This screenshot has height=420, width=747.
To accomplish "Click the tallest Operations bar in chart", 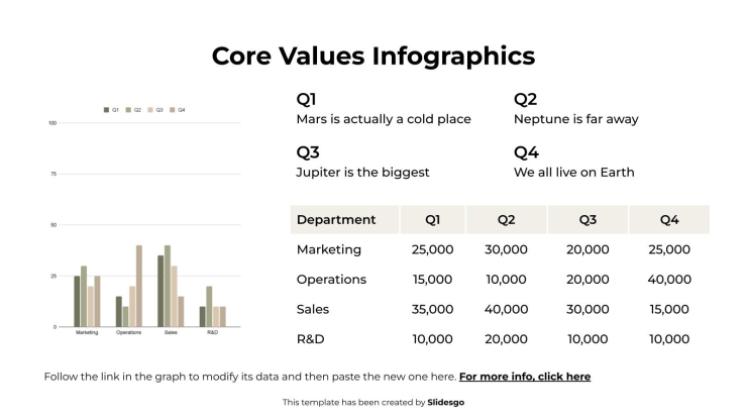I will (139, 285).
